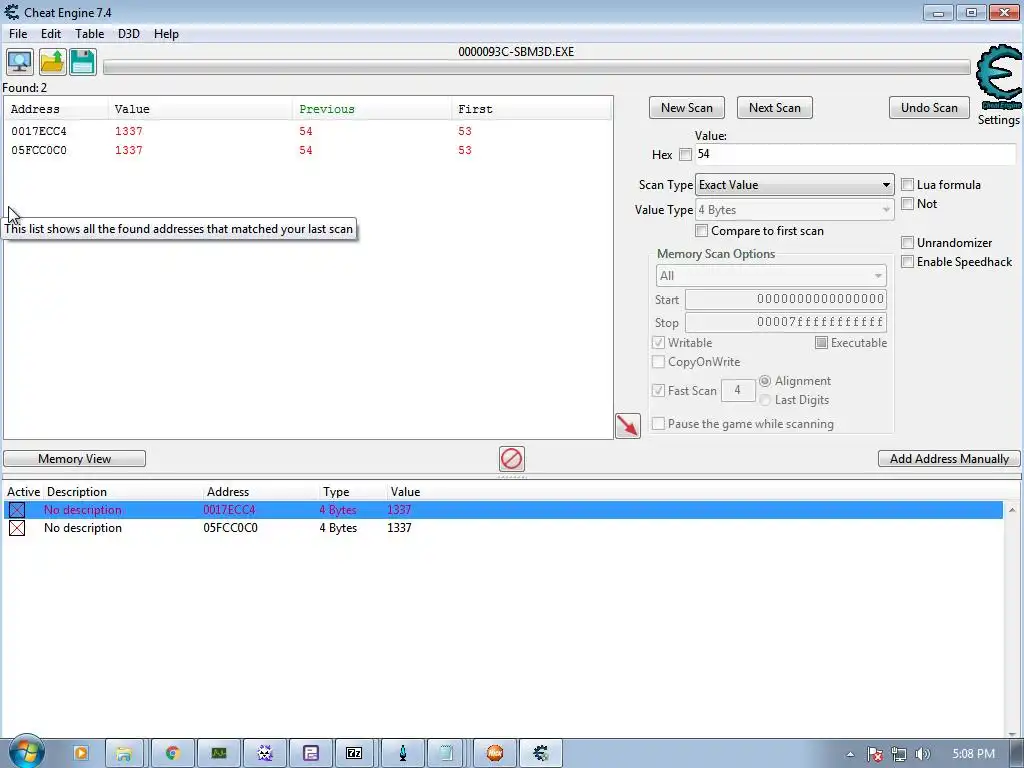
Task: Click the Type column header
Action: (x=336, y=492)
